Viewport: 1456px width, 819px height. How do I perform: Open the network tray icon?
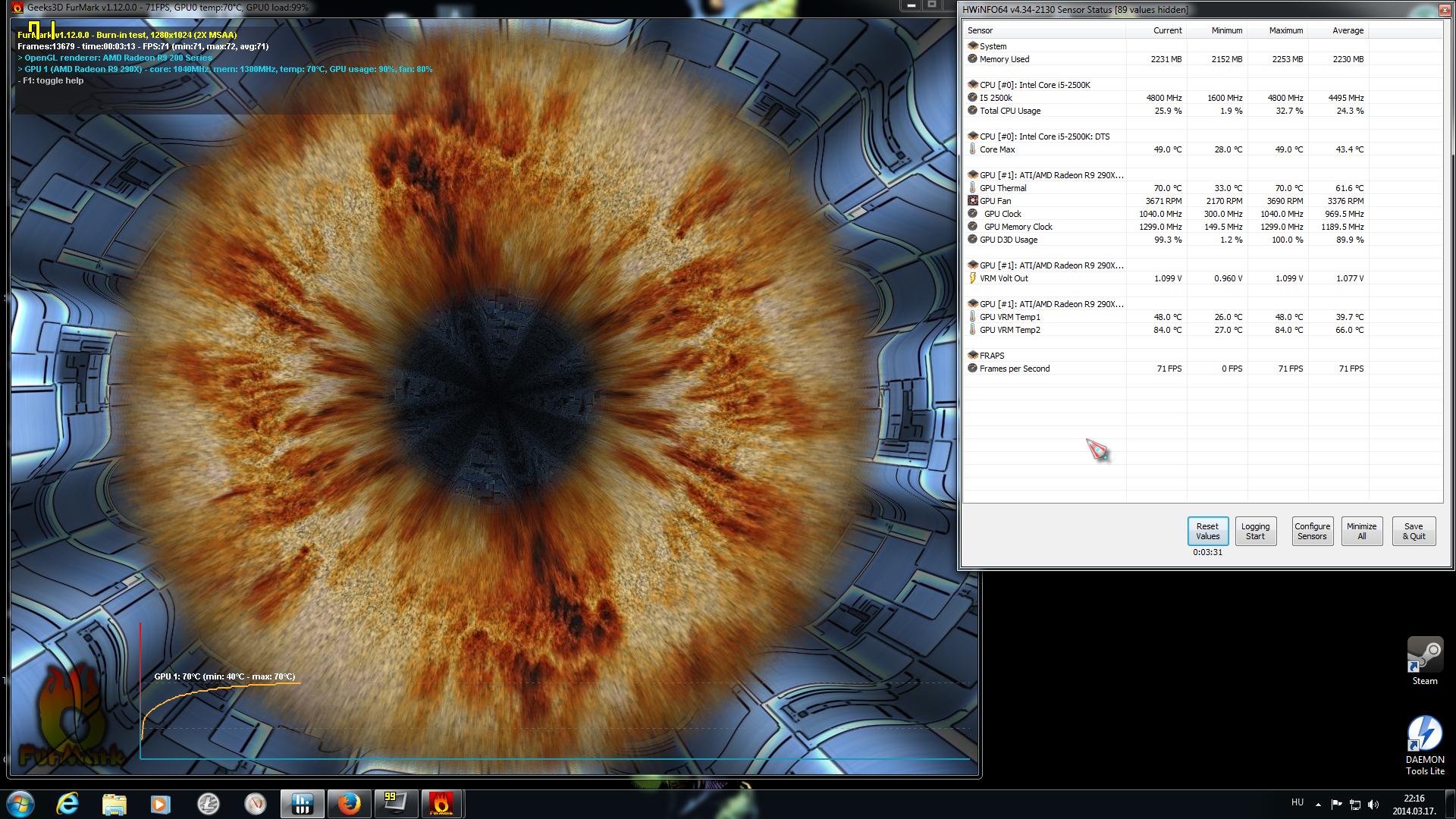tap(1354, 804)
